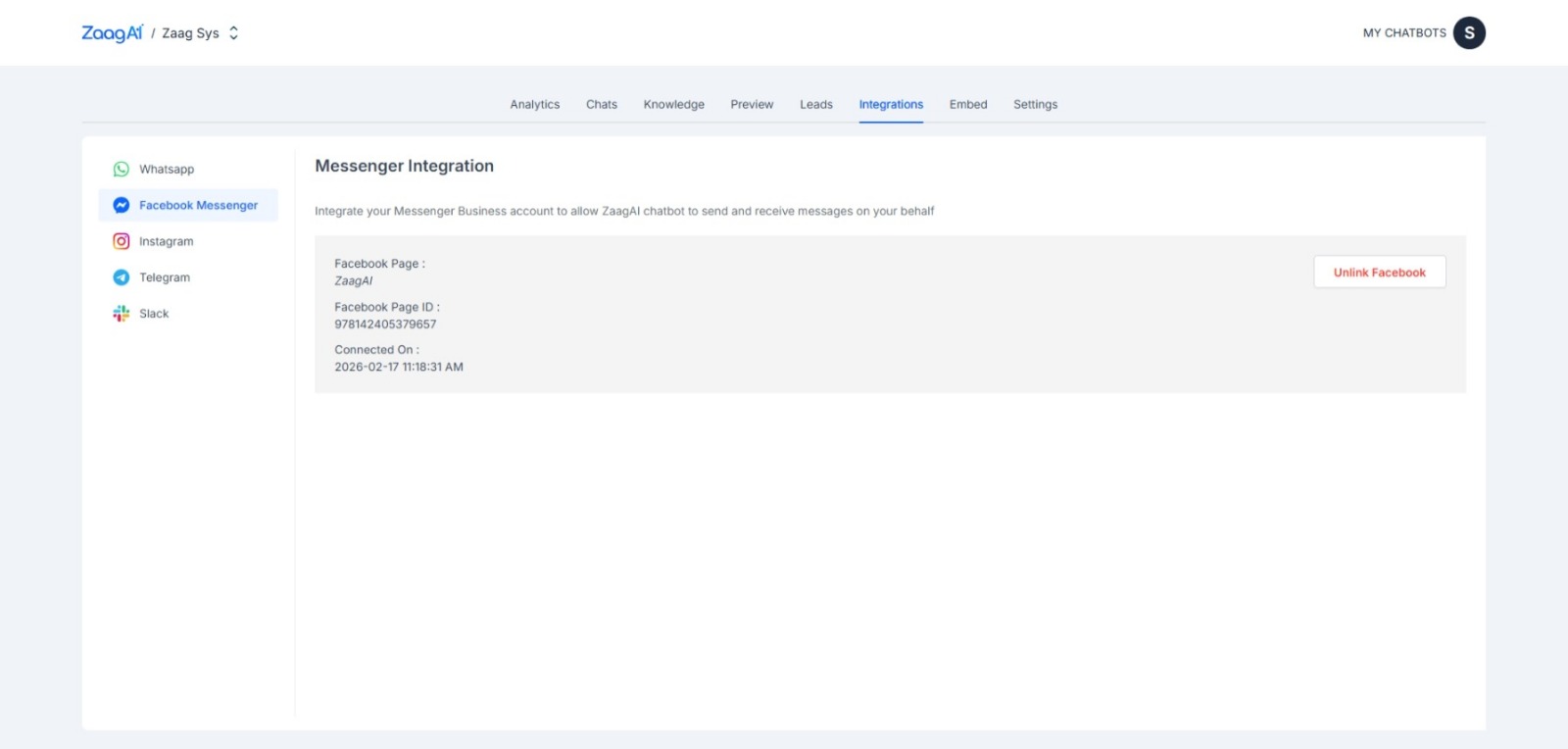The width and height of the screenshot is (1568, 749).
Task: Open MY CHATBOTS link
Action: point(1404,32)
